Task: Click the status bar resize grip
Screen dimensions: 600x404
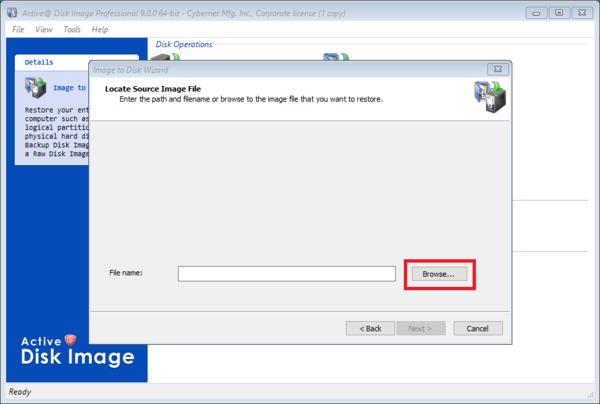Action: point(590,394)
